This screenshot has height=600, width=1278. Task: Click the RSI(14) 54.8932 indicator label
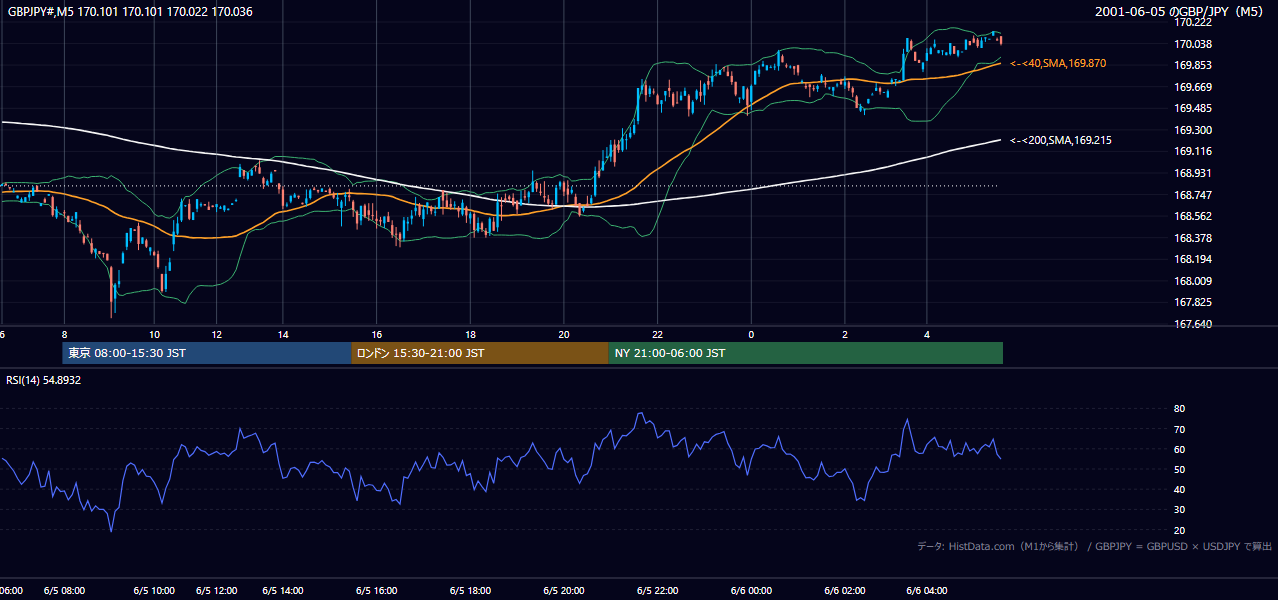[44, 380]
